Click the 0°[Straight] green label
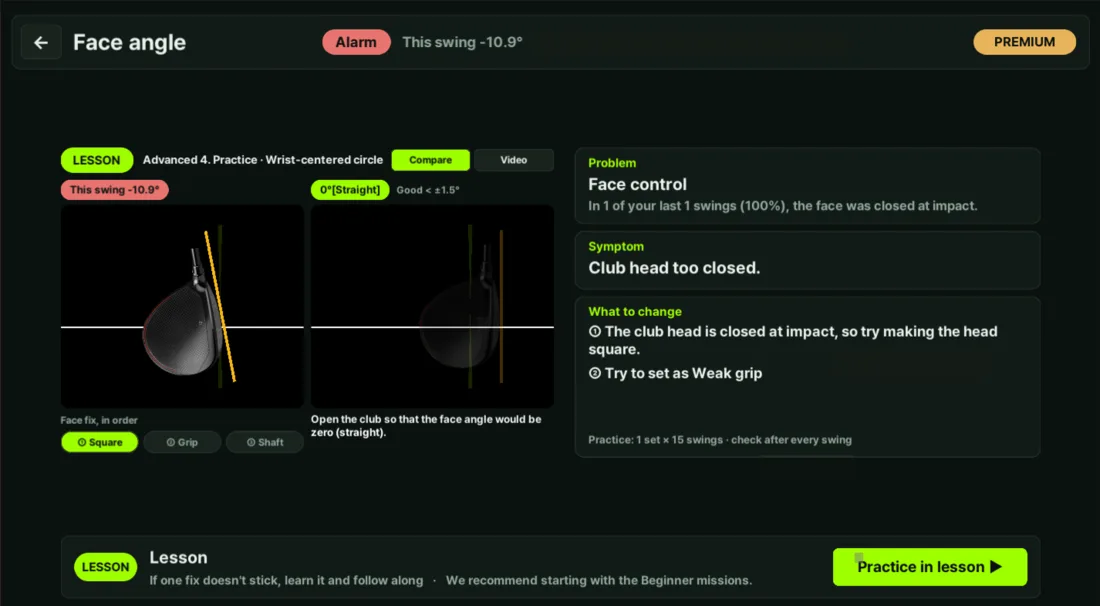1100x606 pixels. coord(350,189)
